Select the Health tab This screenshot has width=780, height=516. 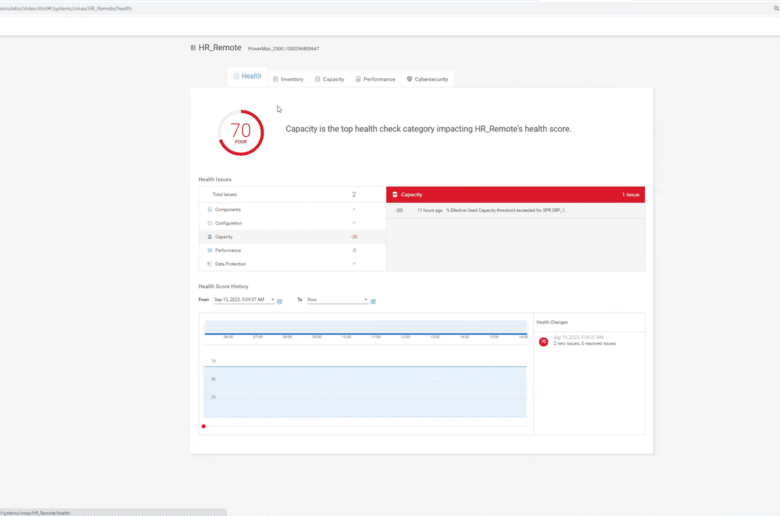pos(247,76)
